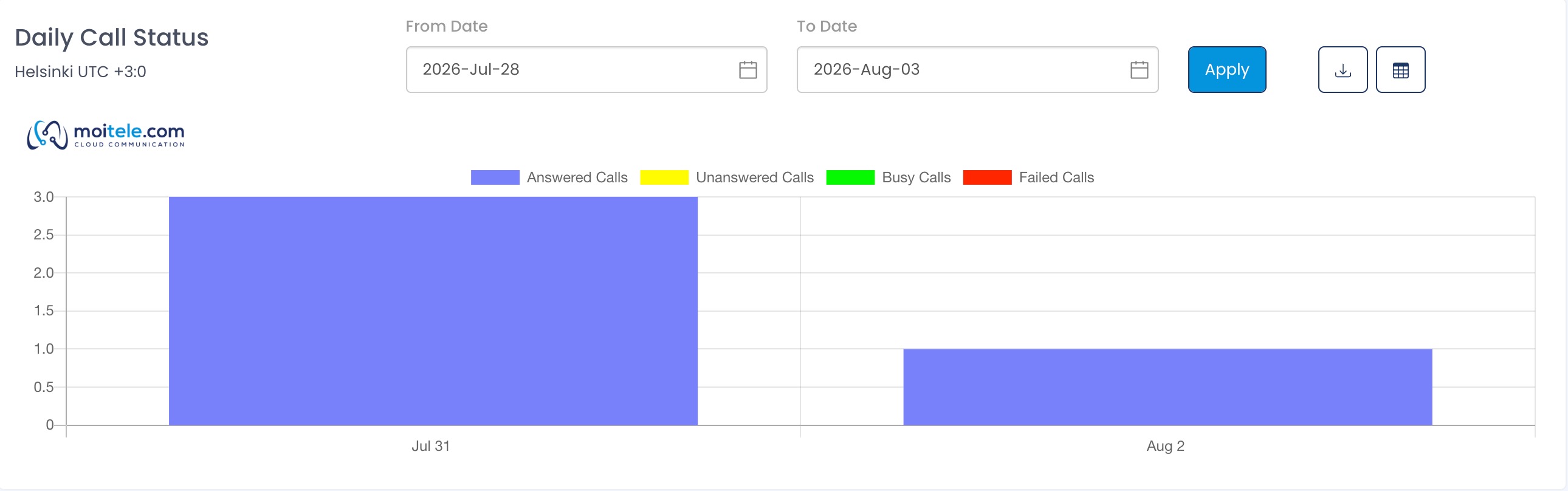
Task: Toggle the yellow Unanswered Calls legend swatch
Action: [664, 177]
